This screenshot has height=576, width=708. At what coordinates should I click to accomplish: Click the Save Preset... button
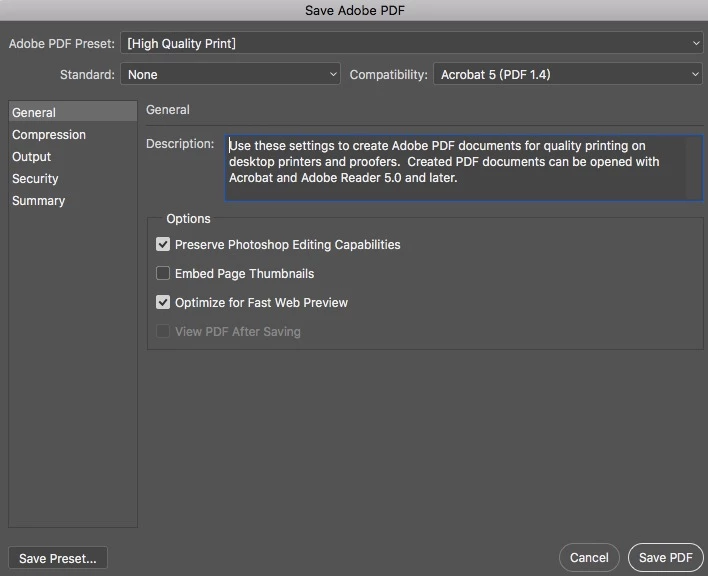click(58, 558)
